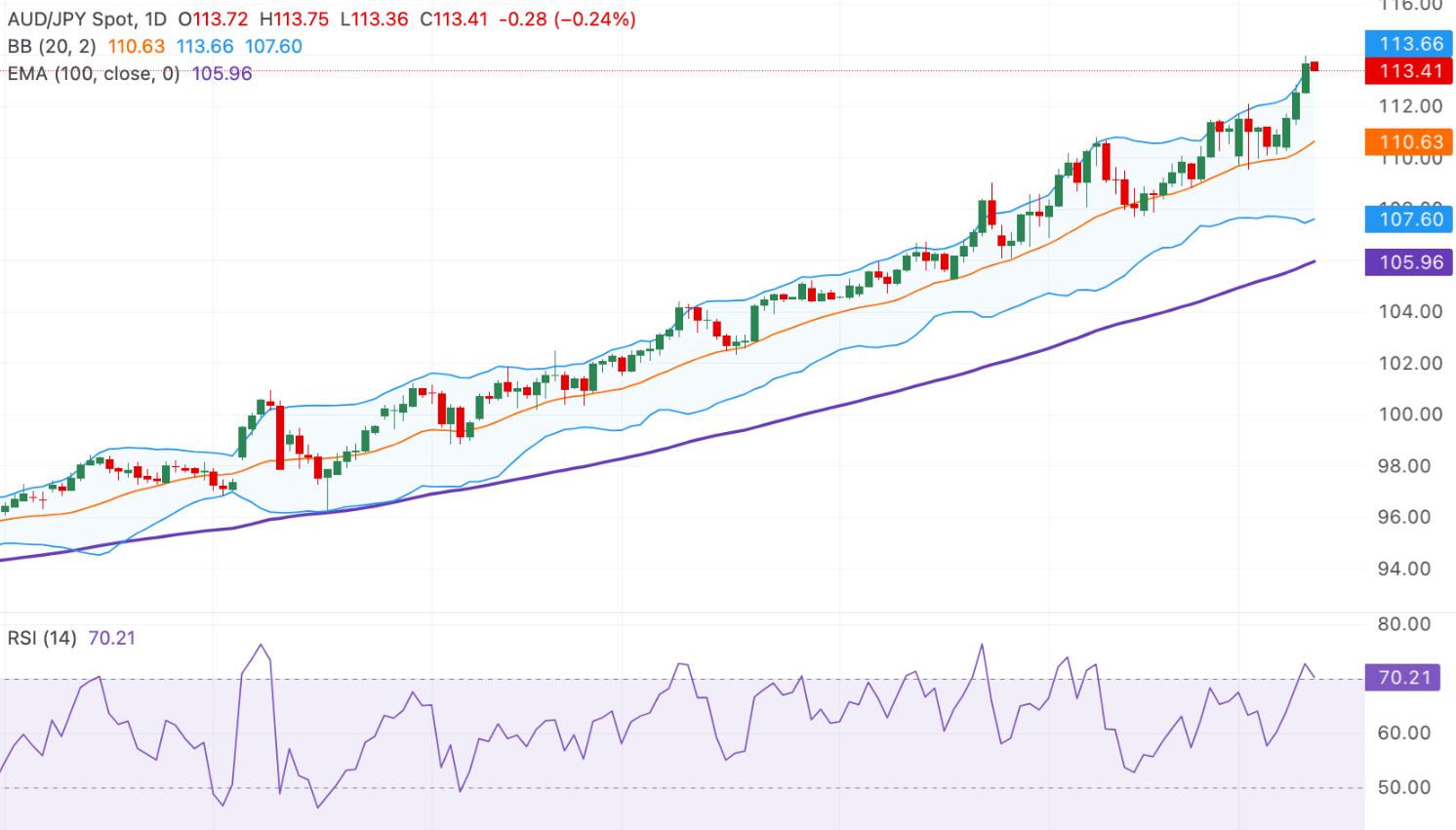Click the blue 113.66 upper band price tag
Screen dimensions: 1456x830
1409,44
